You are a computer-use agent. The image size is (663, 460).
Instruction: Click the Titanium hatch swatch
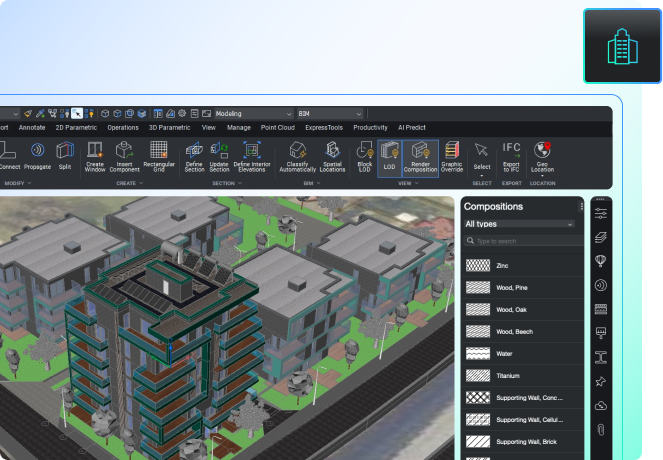tap(478, 375)
